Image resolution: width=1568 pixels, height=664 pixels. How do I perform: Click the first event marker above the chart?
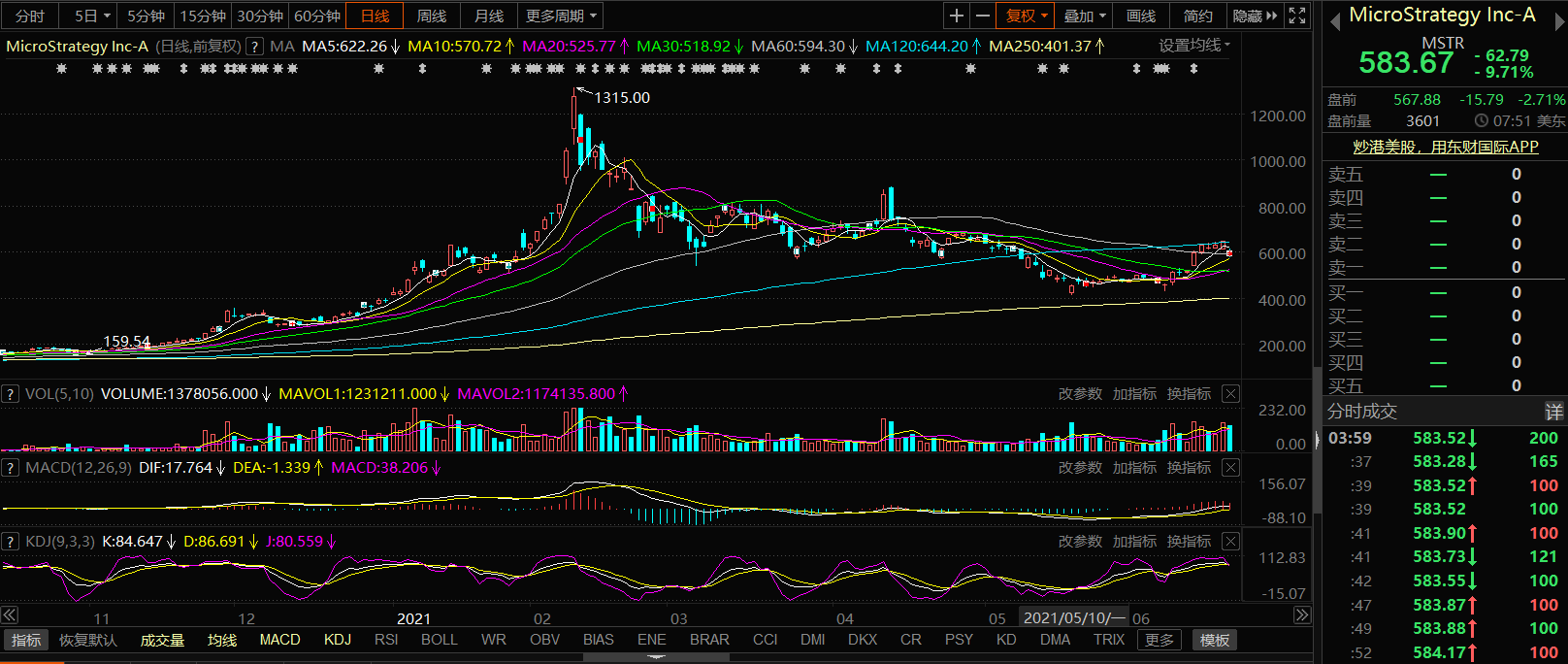(62, 69)
